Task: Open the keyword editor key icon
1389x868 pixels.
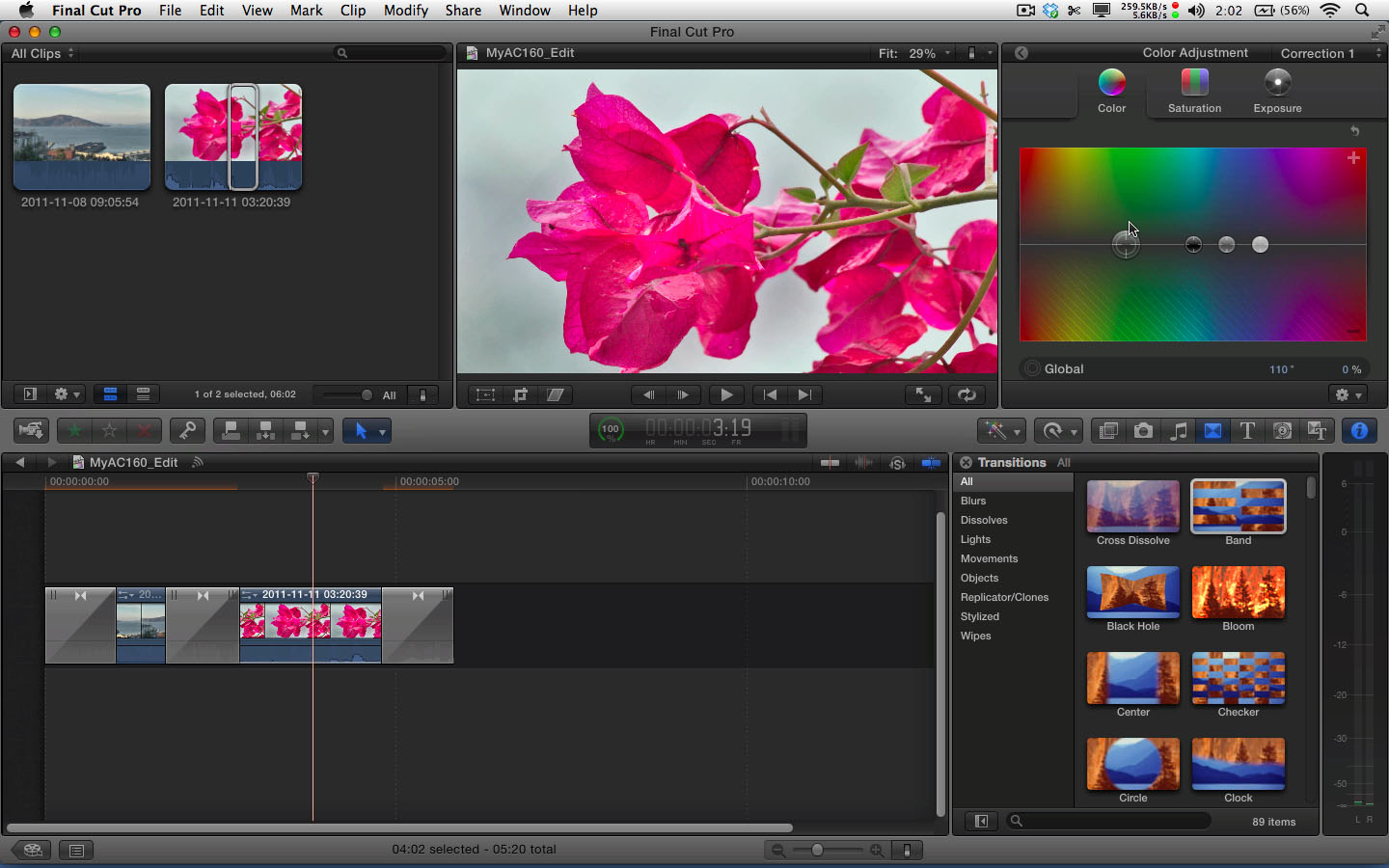Action: [x=187, y=431]
